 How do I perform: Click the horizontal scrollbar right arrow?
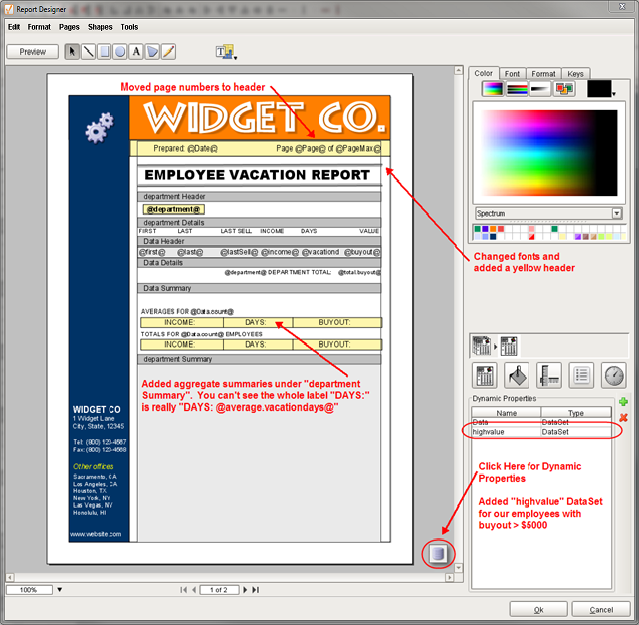pos(450,577)
